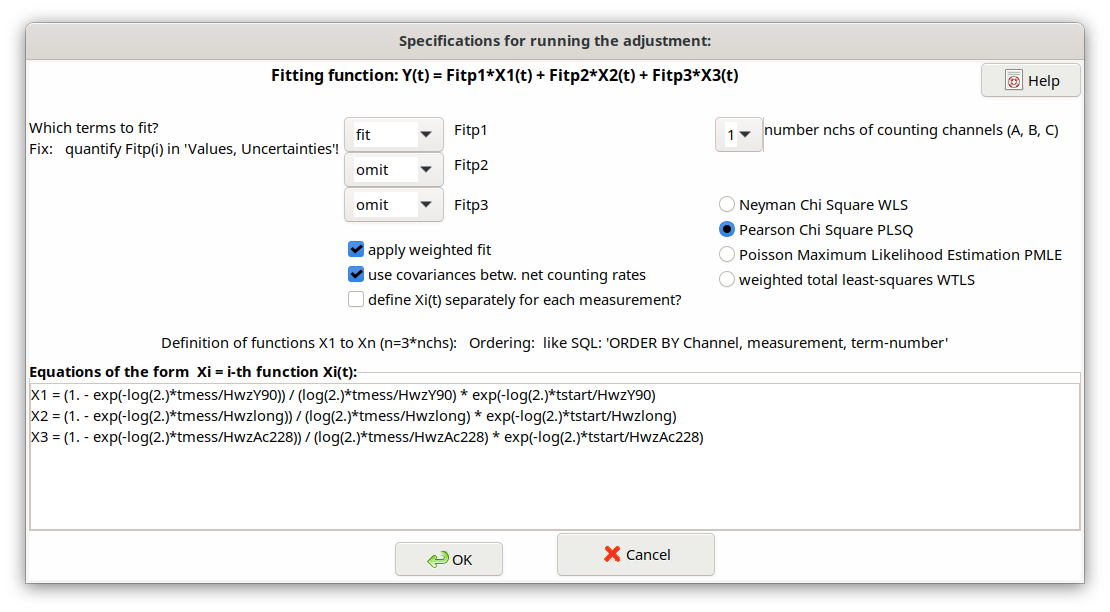Open the Fitp2 omit dropdown

pyautogui.click(x=393, y=169)
